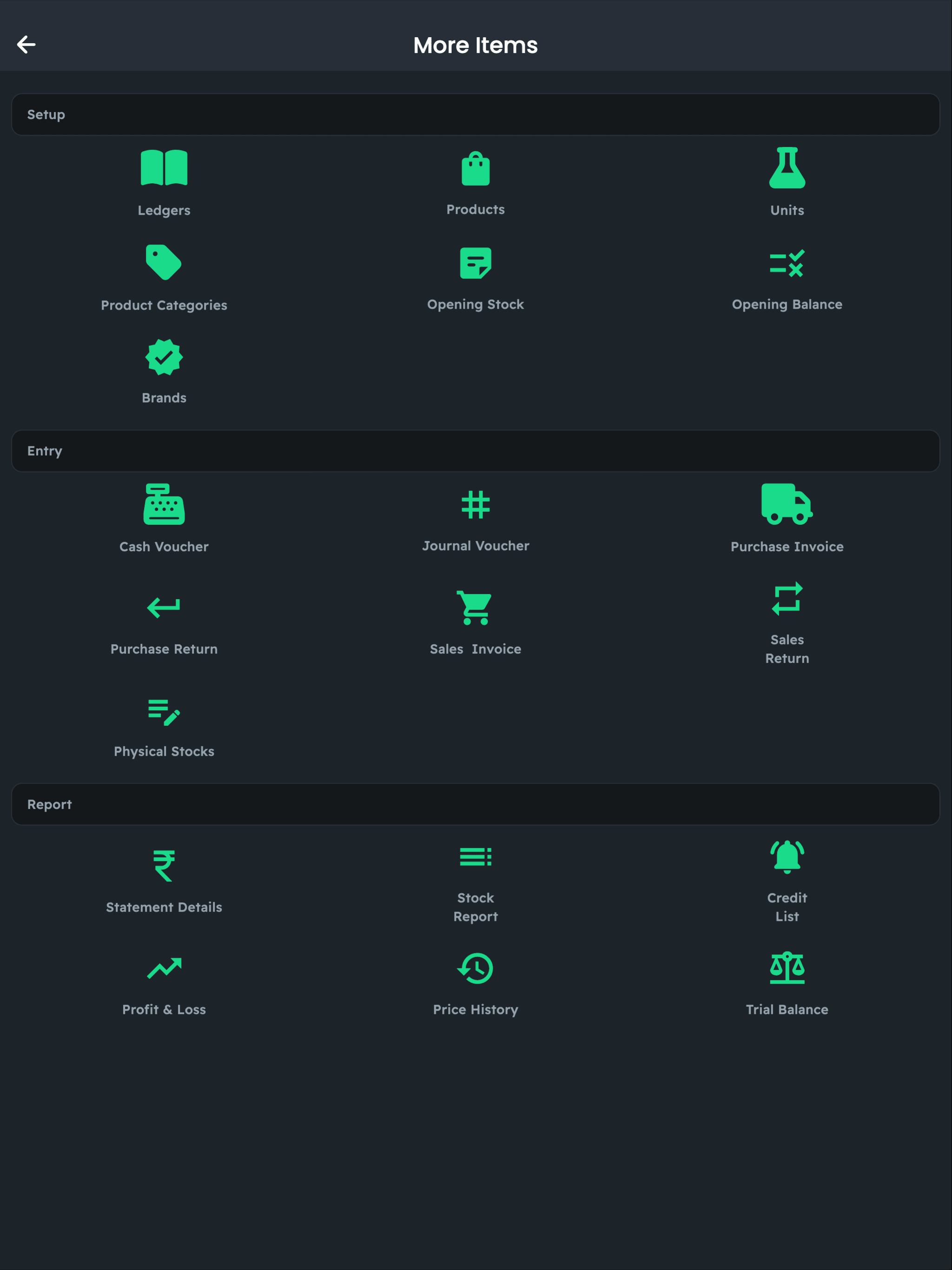
Task: Tap the Price History label
Action: point(476,1009)
